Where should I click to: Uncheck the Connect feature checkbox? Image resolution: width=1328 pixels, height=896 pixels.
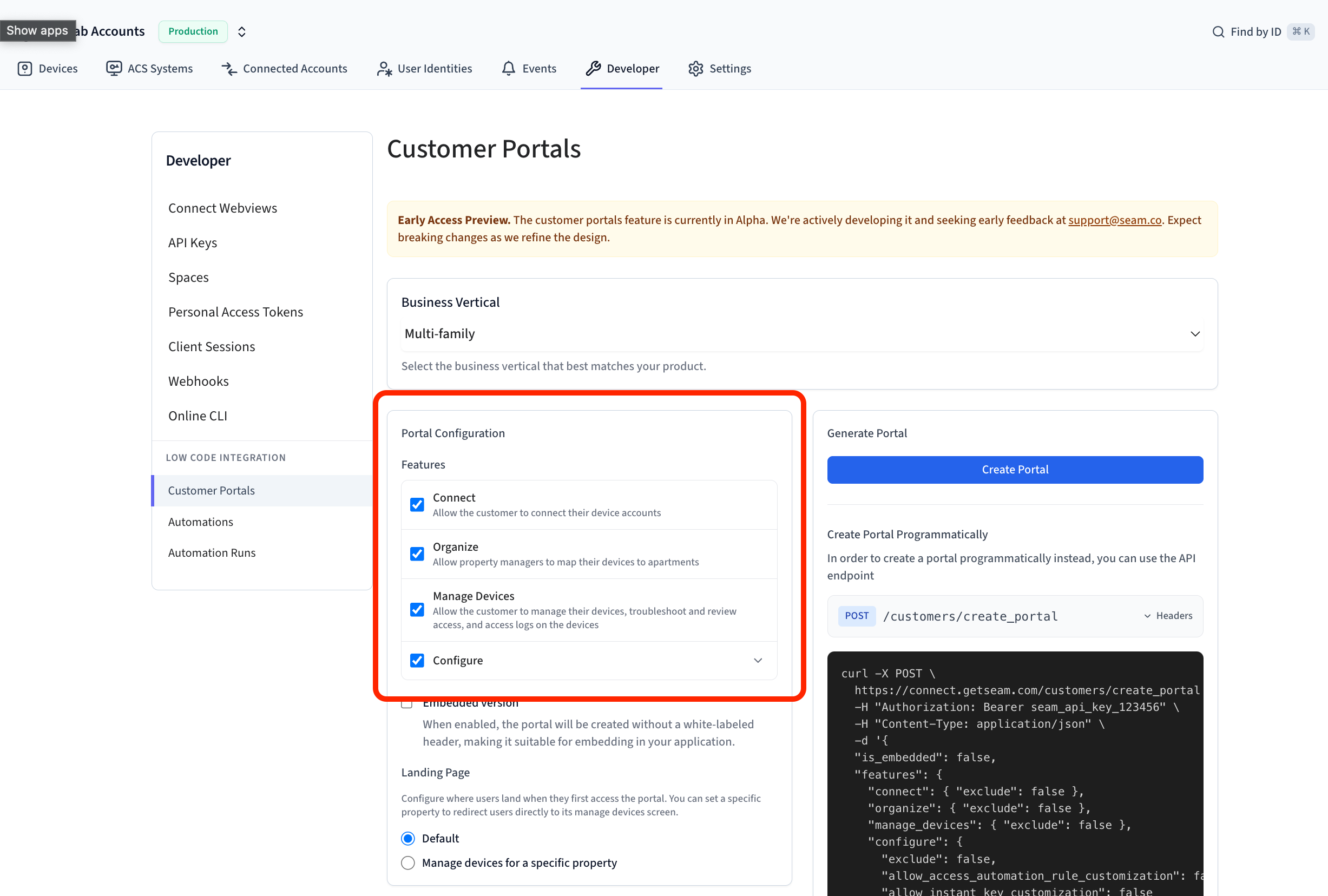point(417,505)
